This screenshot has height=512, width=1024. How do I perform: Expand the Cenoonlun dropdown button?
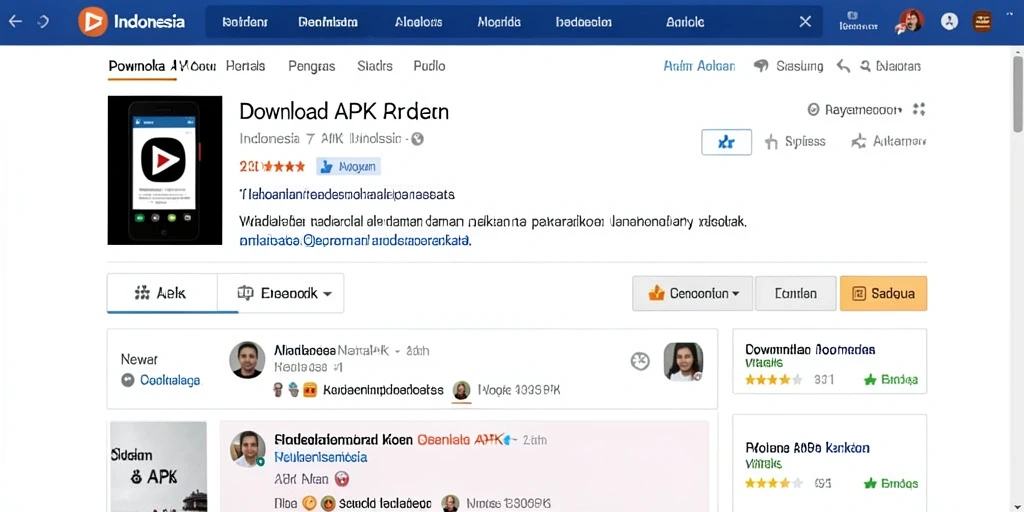(x=692, y=293)
